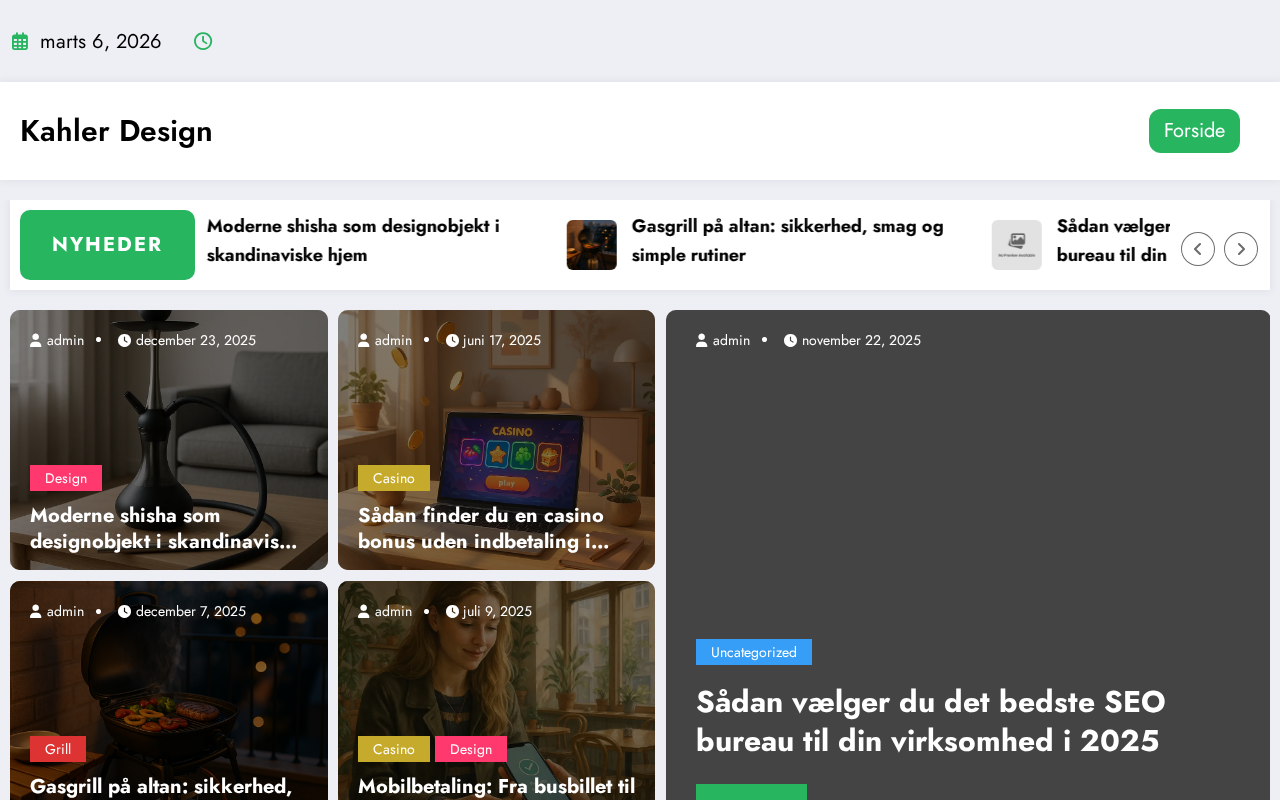Open Mobilbetaling: Fra busbillet til article

point(497,786)
